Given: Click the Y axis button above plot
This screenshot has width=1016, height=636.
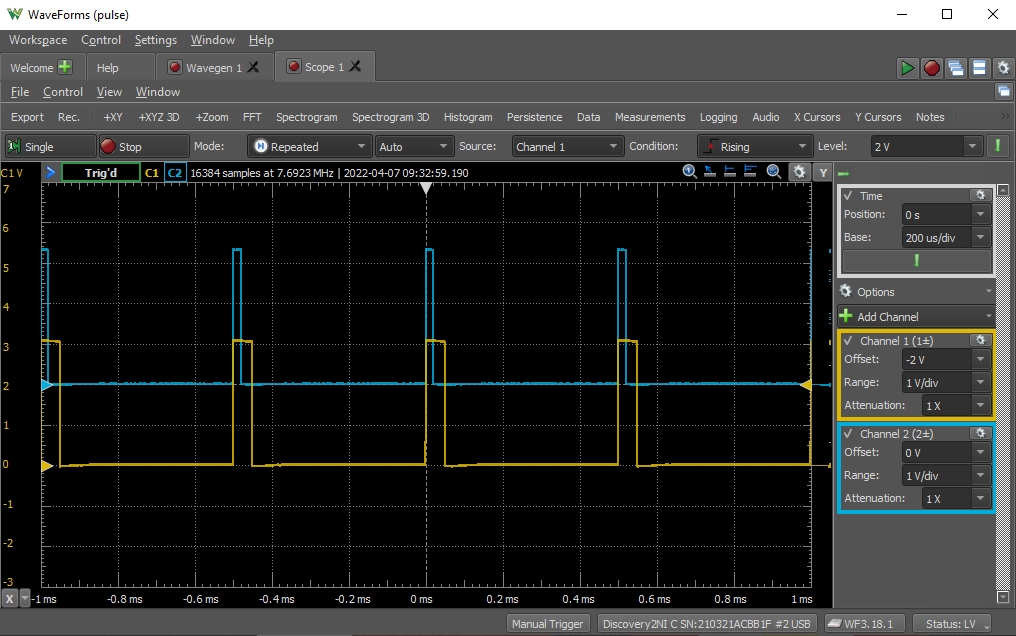Looking at the screenshot, I should click(823, 172).
